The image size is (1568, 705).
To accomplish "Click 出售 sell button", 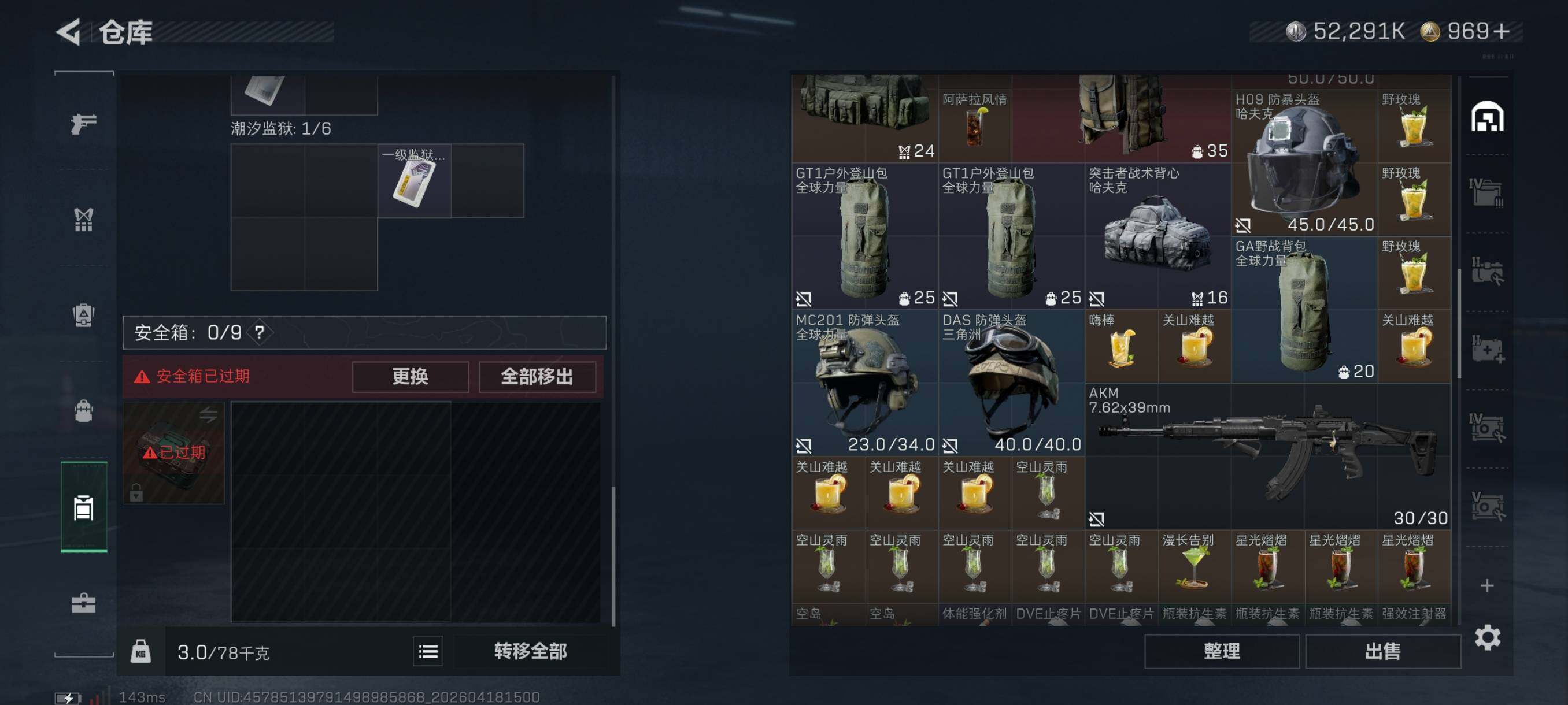I will tap(1382, 651).
